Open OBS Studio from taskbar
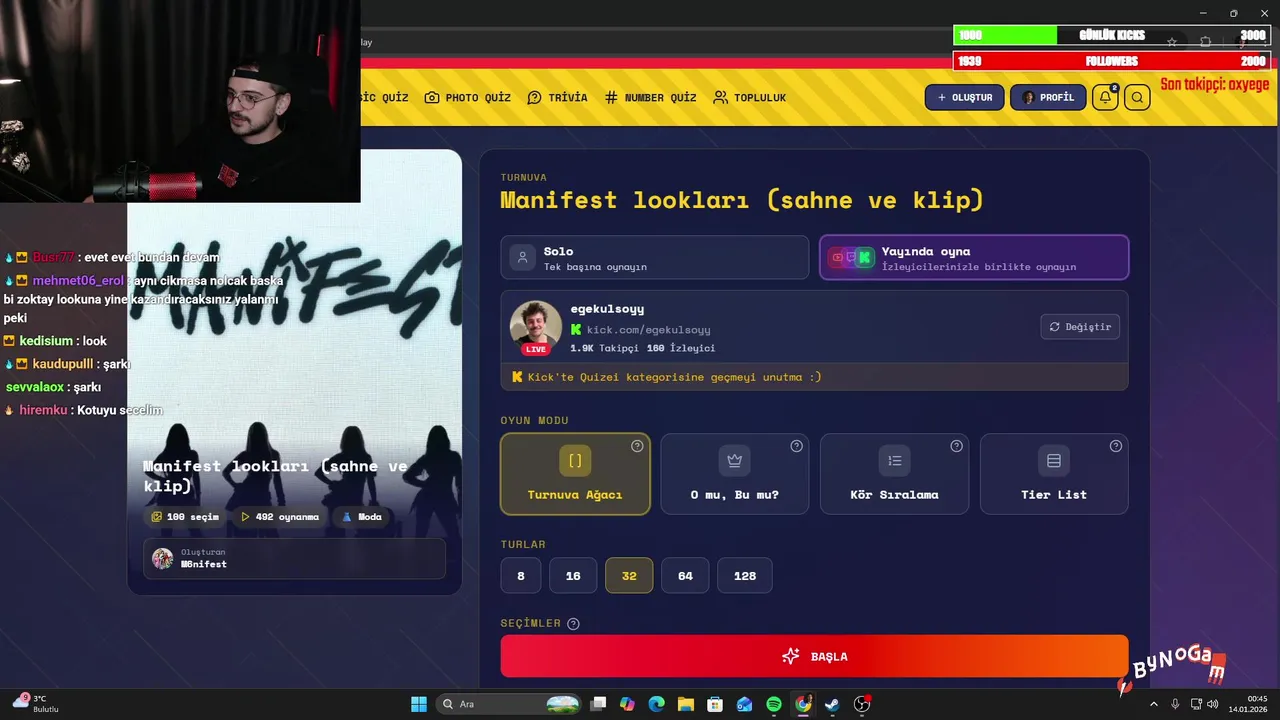 pos(862,704)
